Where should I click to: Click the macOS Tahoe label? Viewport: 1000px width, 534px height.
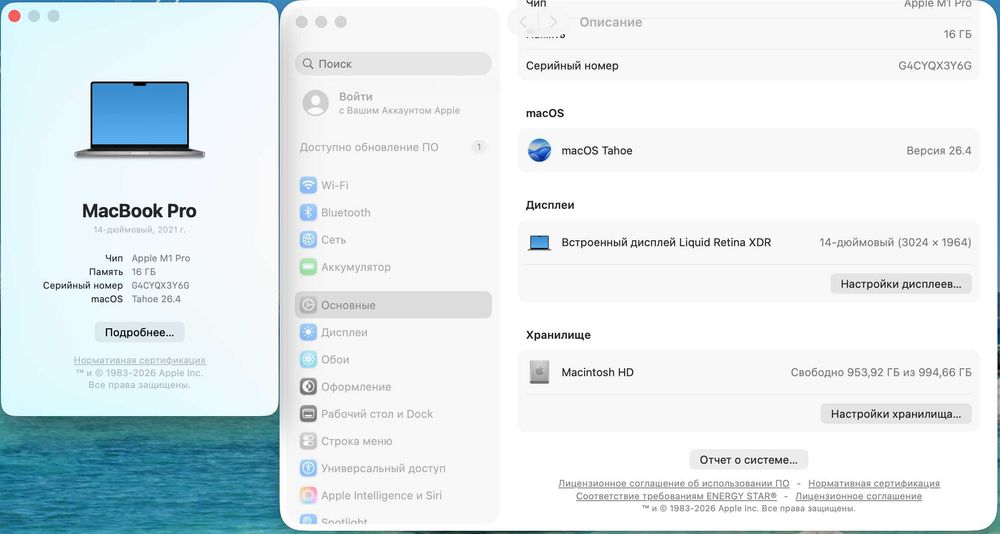(597, 151)
